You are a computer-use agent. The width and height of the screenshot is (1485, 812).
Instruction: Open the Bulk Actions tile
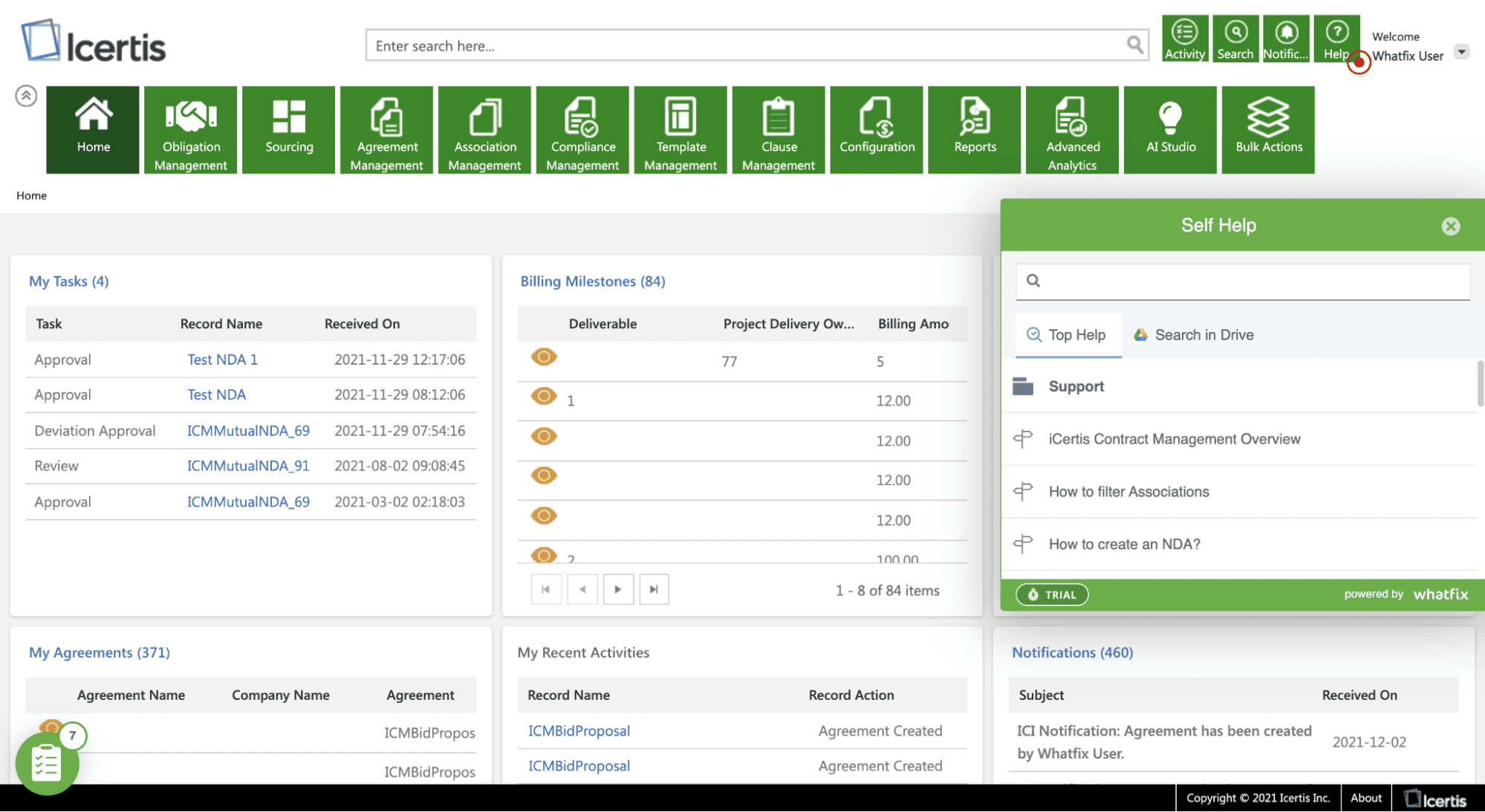coord(1269,130)
